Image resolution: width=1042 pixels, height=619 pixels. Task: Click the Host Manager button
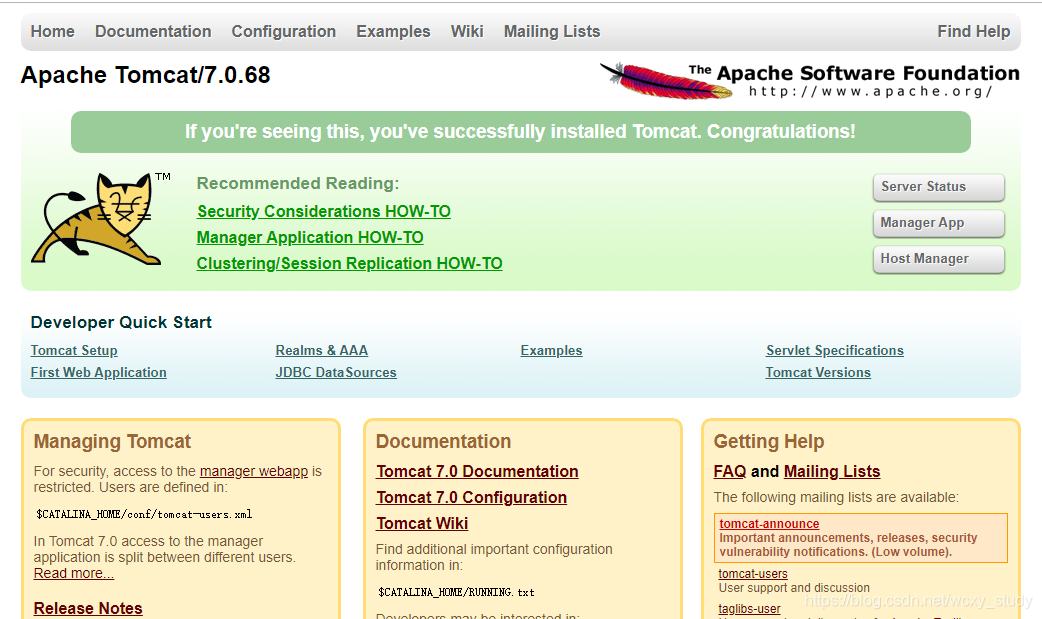(x=938, y=259)
